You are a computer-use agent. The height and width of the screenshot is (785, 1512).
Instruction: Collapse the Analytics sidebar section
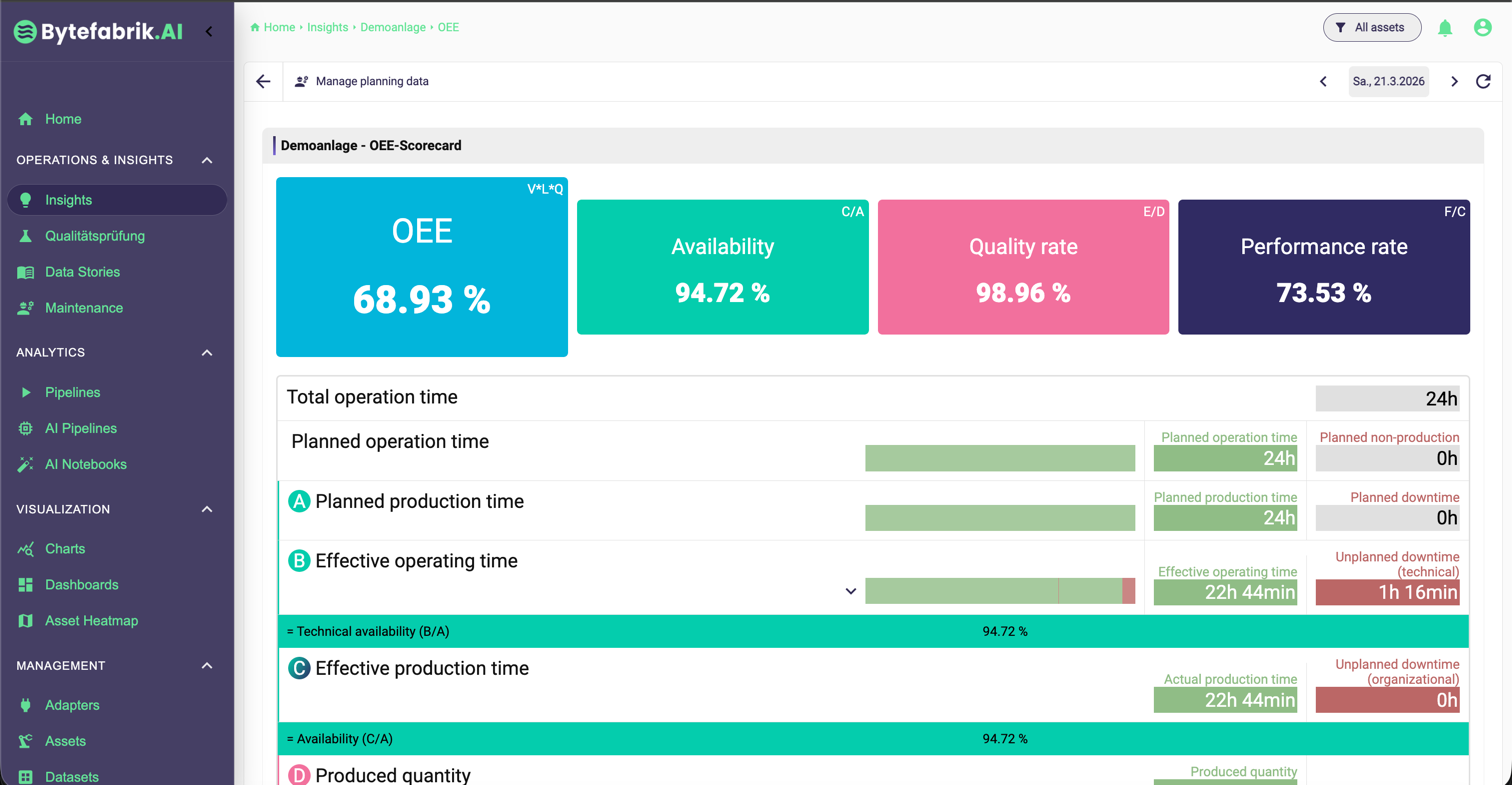click(x=207, y=352)
